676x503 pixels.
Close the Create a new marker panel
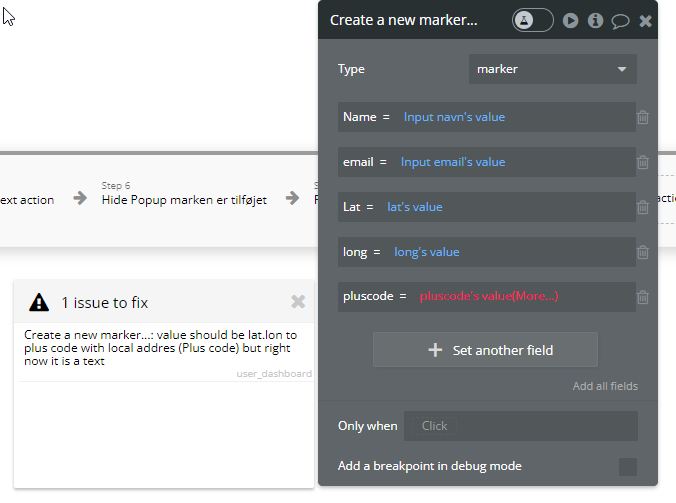pyautogui.click(x=646, y=20)
